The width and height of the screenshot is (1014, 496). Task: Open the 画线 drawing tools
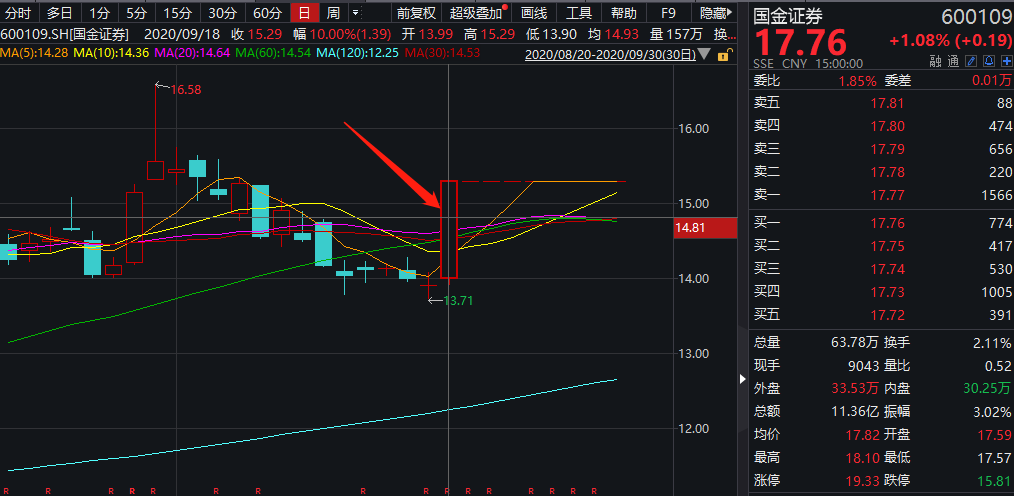point(534,13)
